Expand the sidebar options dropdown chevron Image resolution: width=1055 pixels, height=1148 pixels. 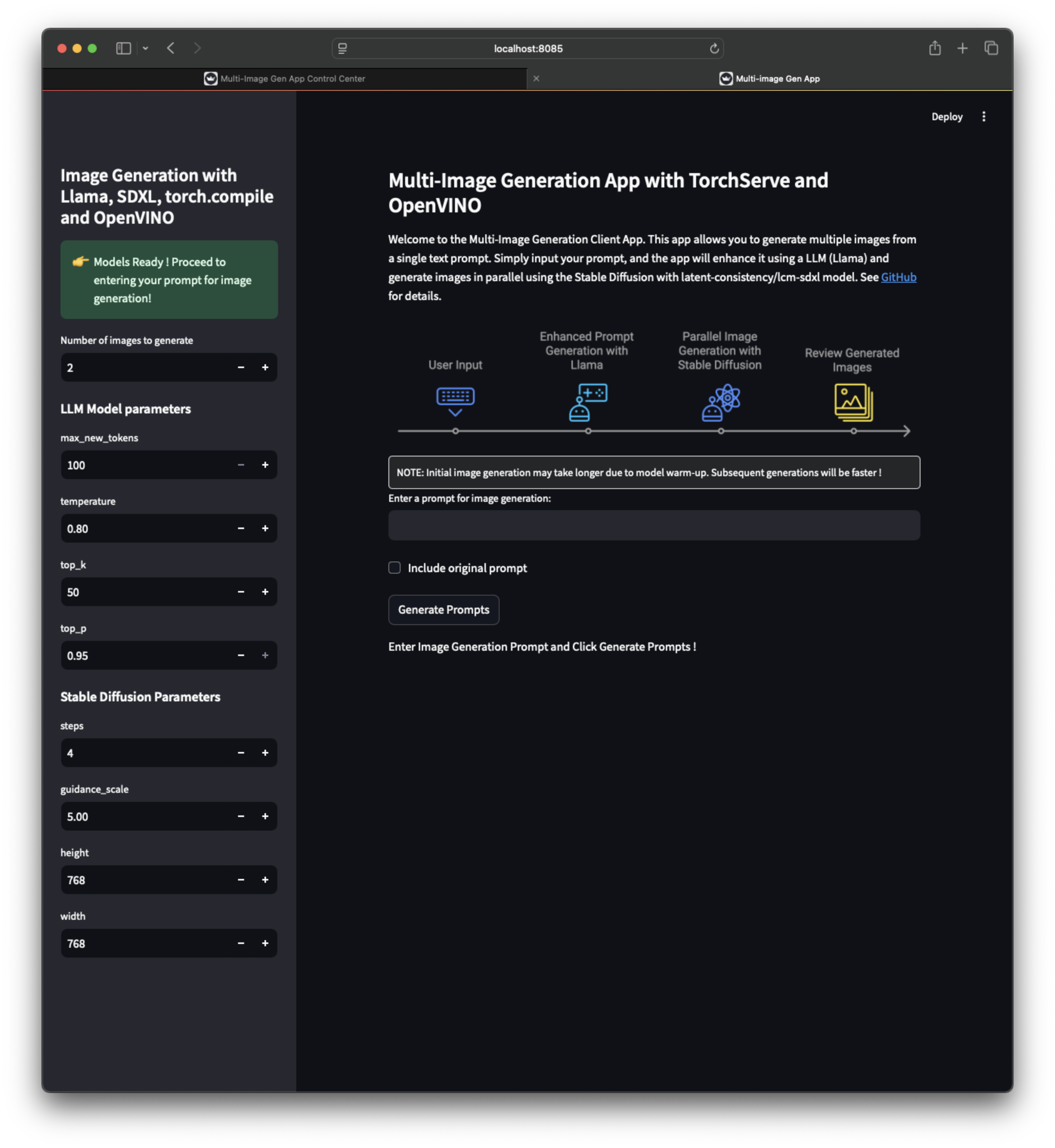tap(145, 48)
